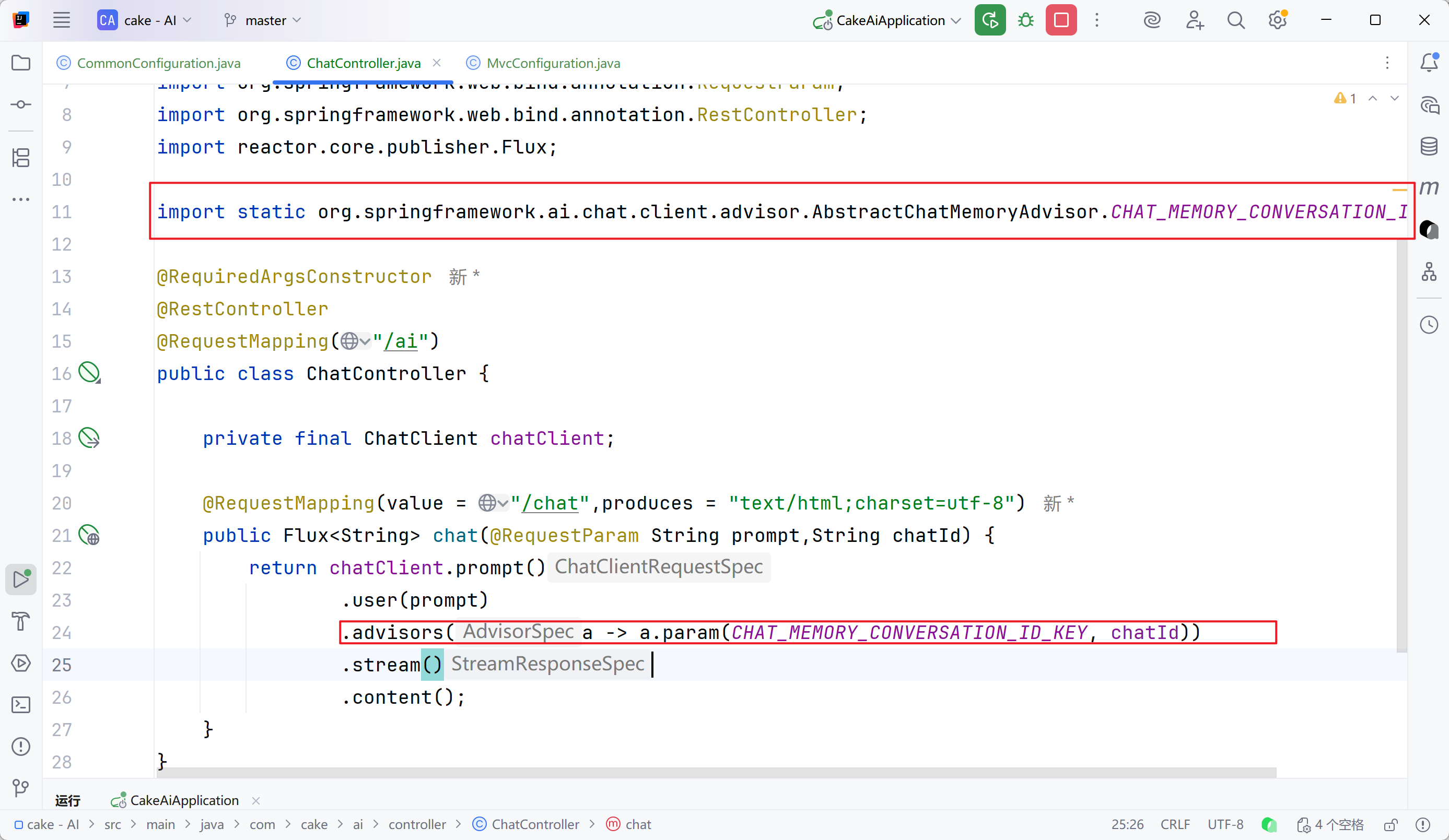The width and height of the screenshot is (1449, 840).
Task: Open the Project folder tool window
Action: coord(21,63)
